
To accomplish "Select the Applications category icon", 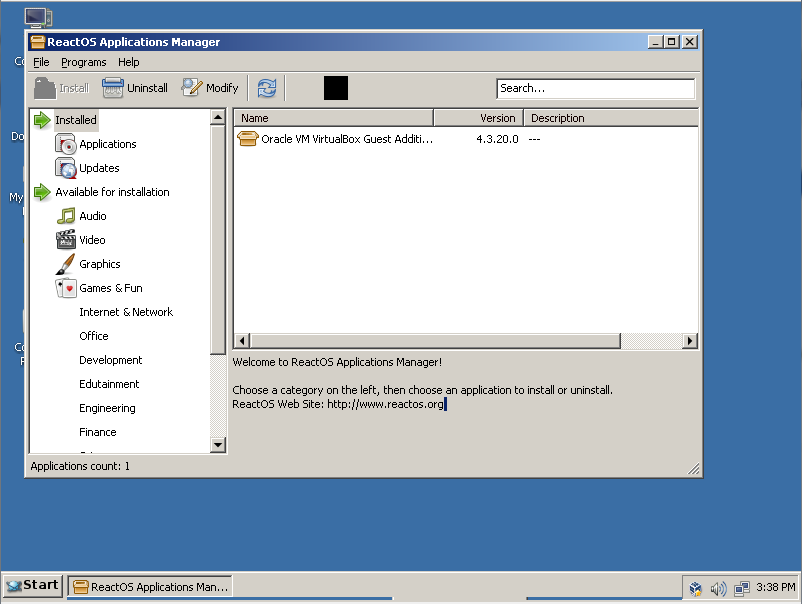I will point(65,144).
